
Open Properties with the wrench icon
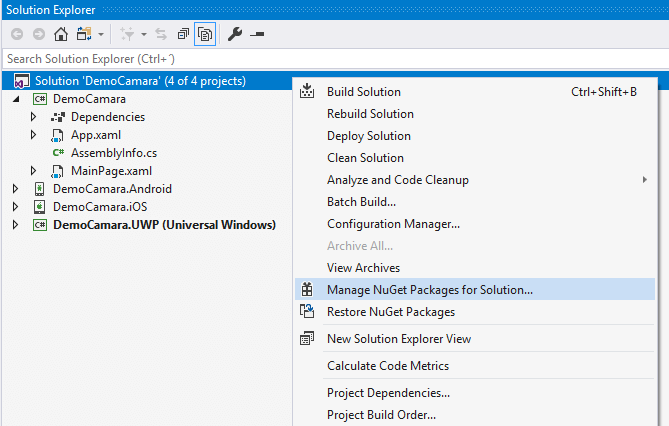pyautogui.click(x=235, y=34)
